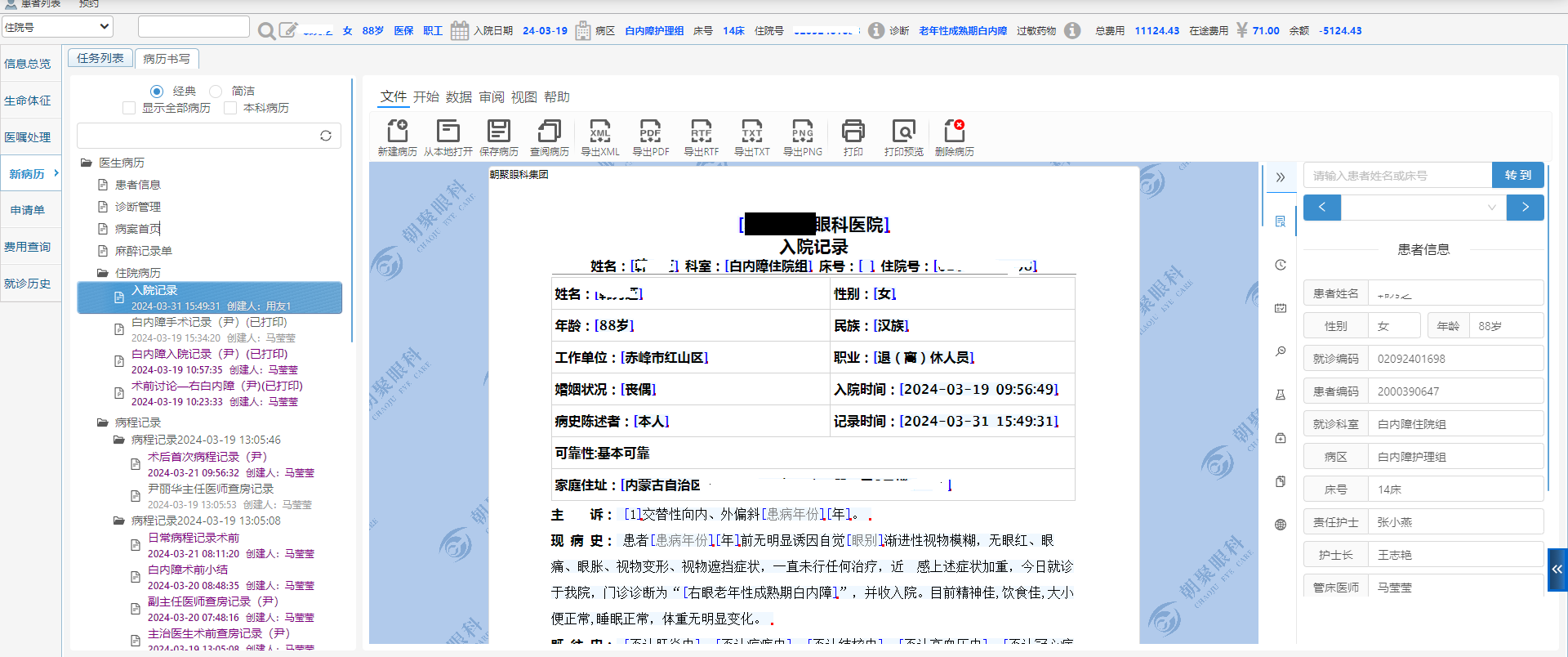Click the patient info document icon in right strip
The image size is (1568, 657).
point(1281,221)
